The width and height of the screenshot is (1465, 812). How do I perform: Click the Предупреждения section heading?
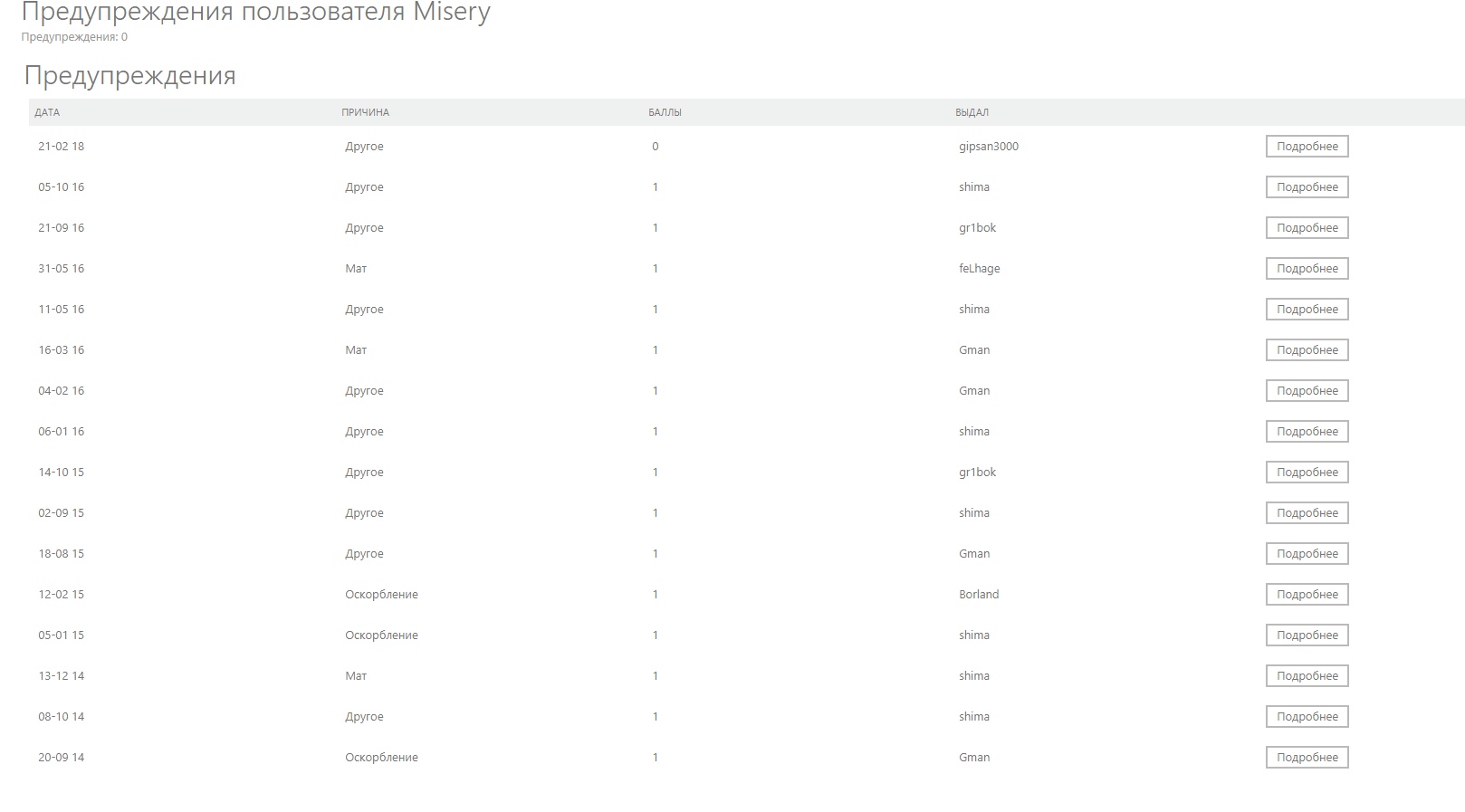(x=130, y=75)
